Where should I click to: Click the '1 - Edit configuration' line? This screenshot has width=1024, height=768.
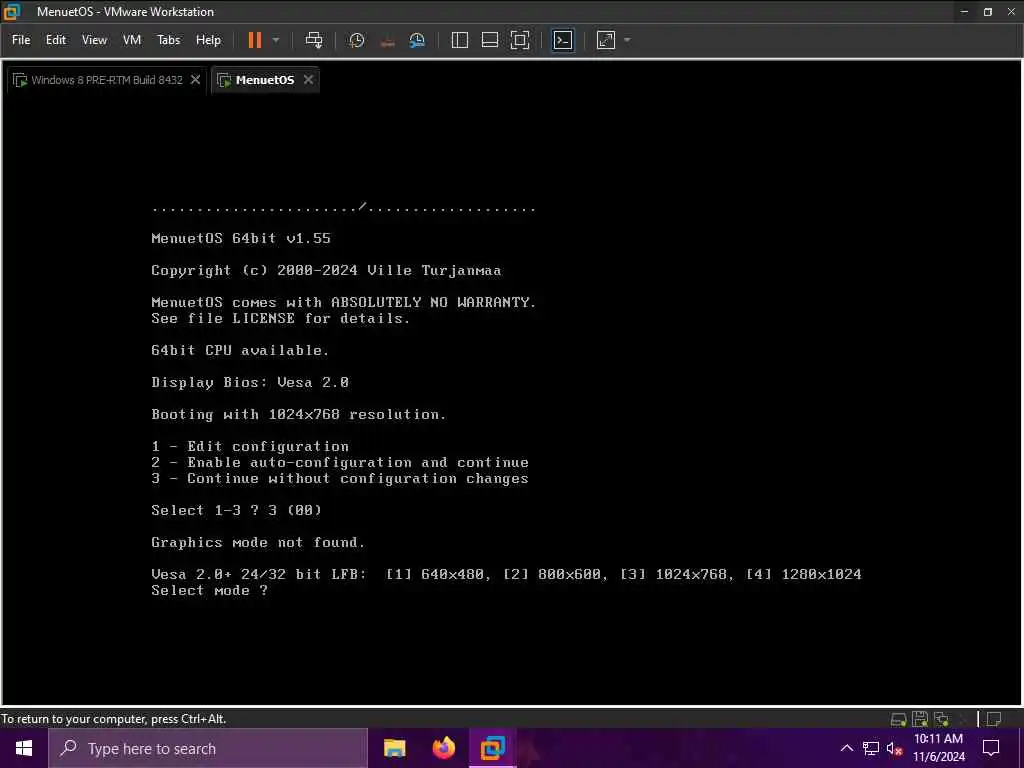(250, 447)
